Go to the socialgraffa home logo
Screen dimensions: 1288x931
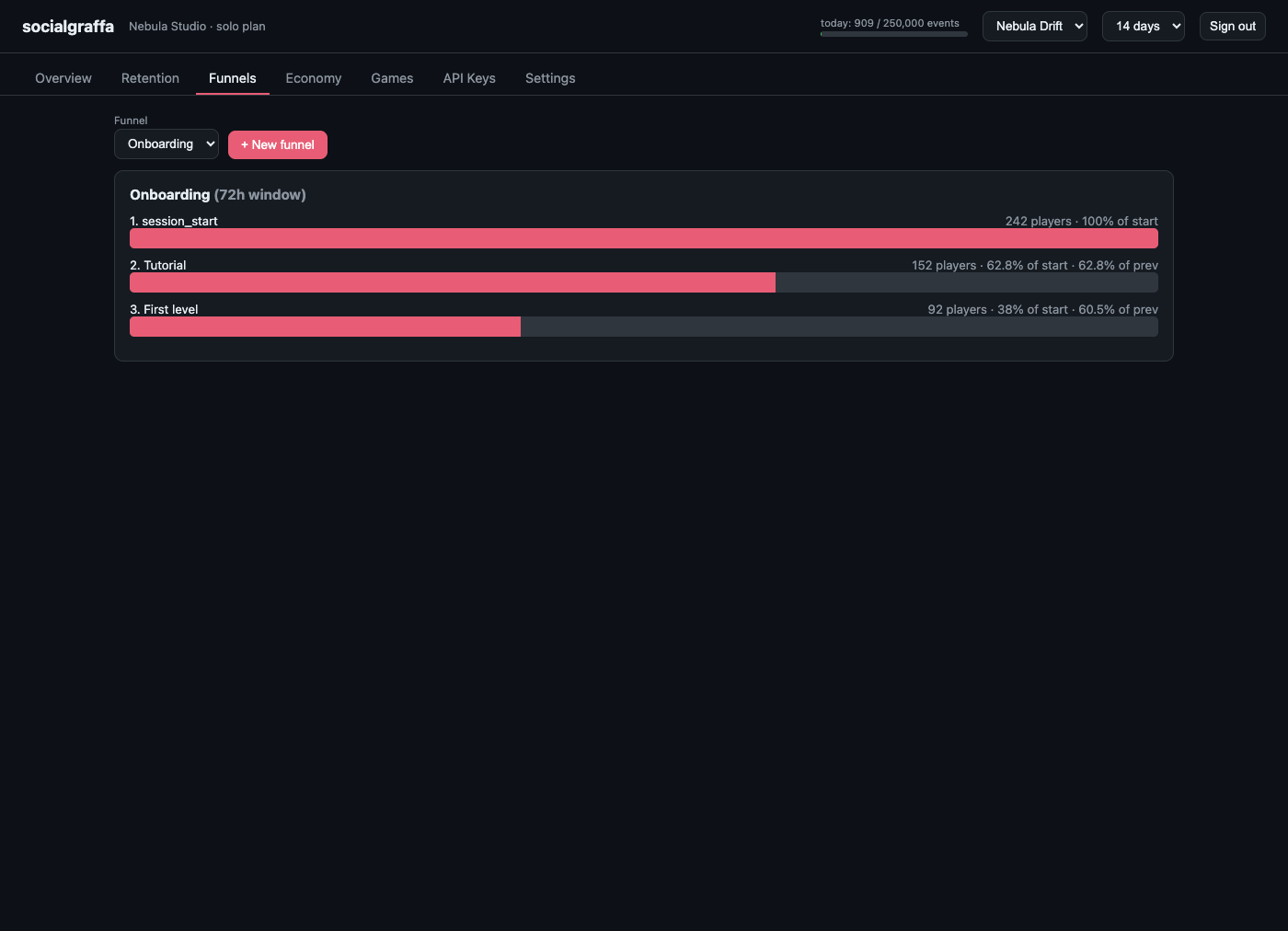(x=68, y=27)
